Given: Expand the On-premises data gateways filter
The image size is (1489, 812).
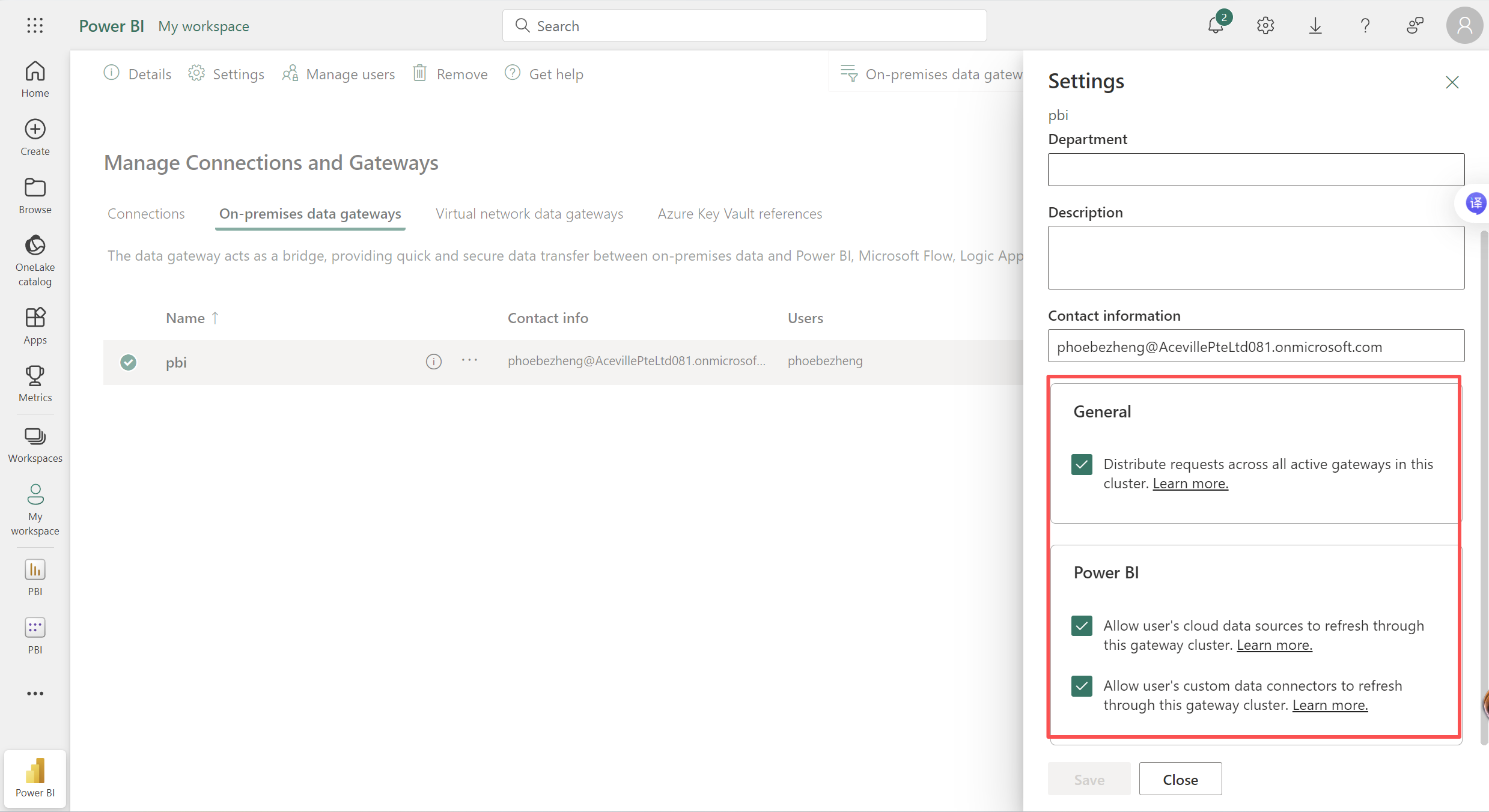Looking at the screenshot, I should point(931,74).
